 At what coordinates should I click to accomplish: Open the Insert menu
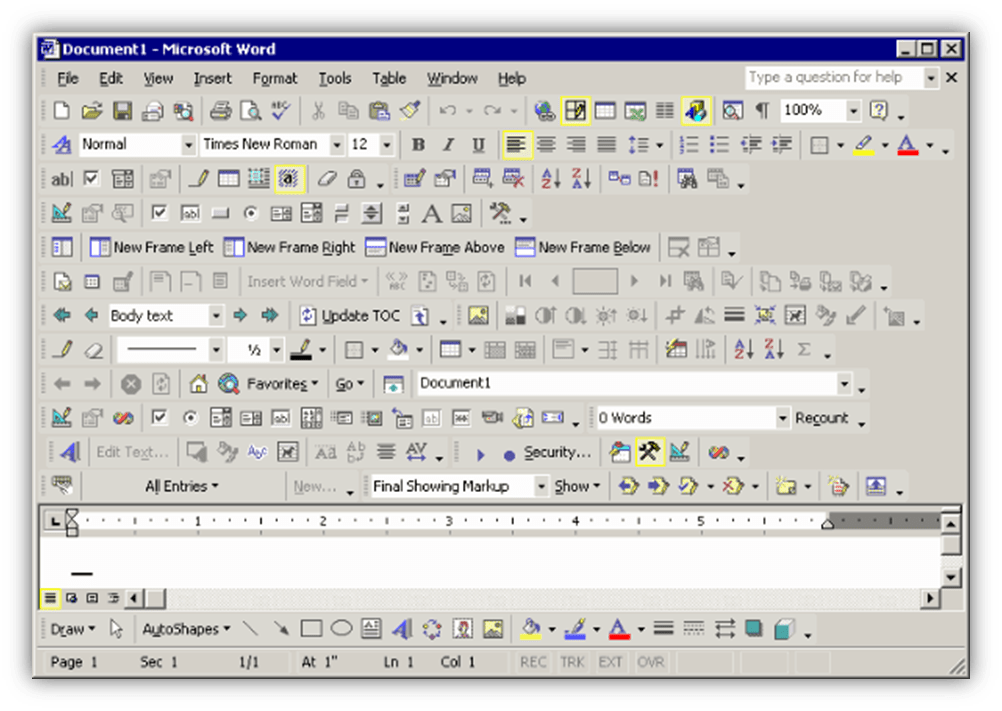213,79
